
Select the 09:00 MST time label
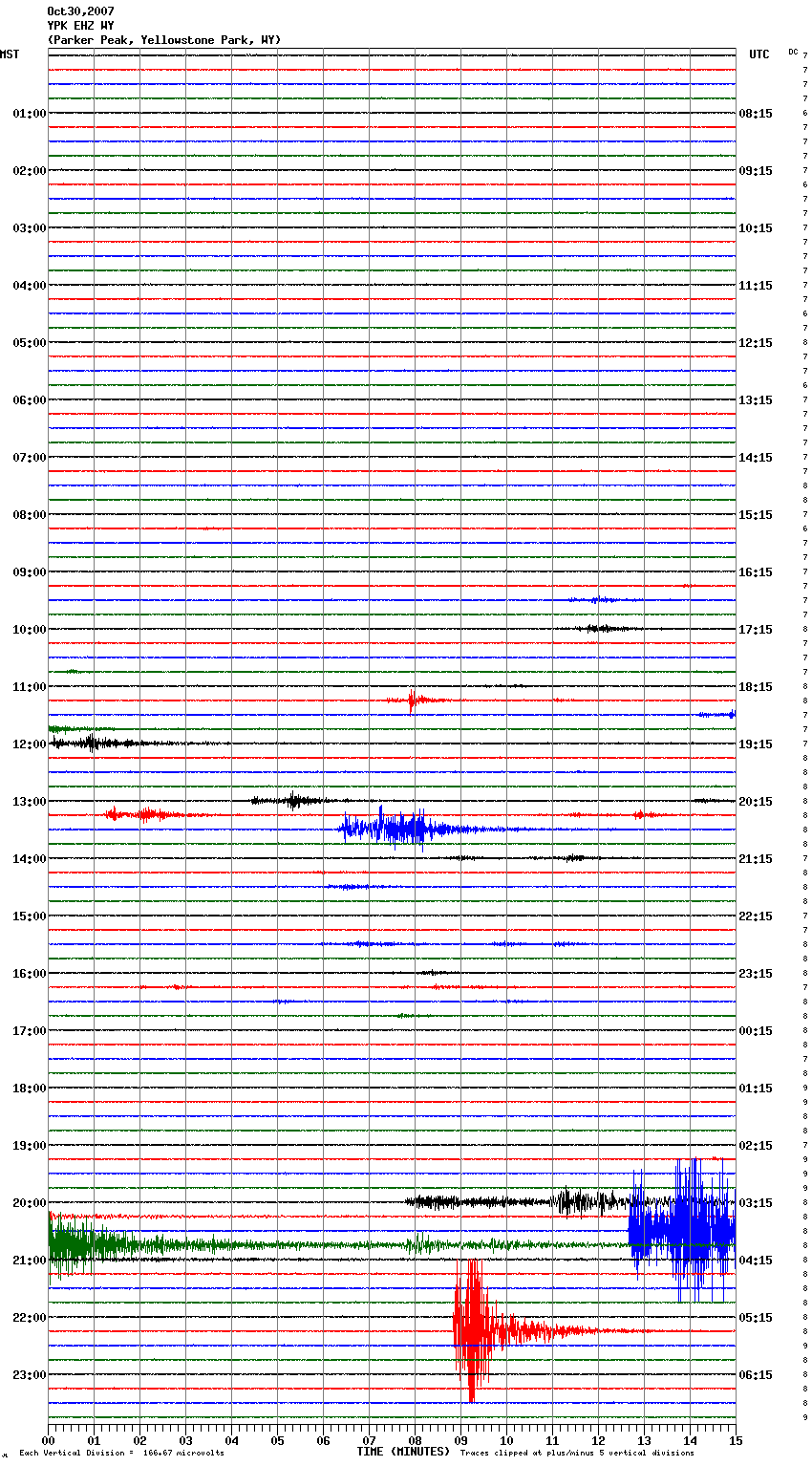pos(30,572)
